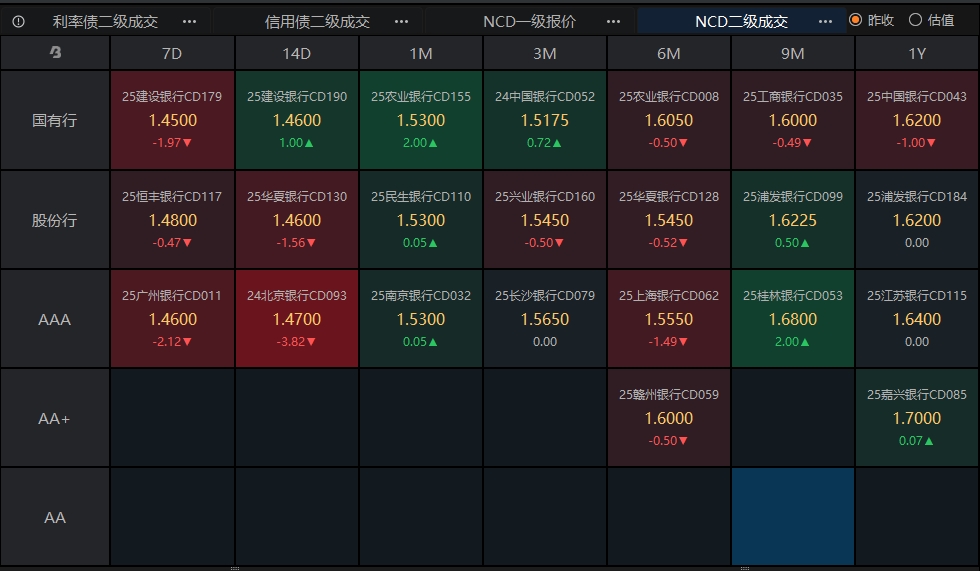This screenshot has width=980, height=571.
Task: Click the 7D column header
Action: (172, 53)
